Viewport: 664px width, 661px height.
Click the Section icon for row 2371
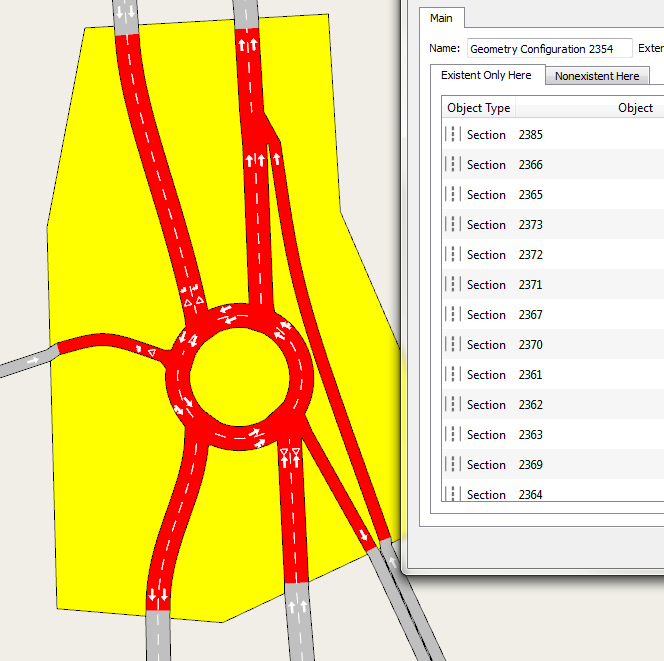(x=453, y=285)
